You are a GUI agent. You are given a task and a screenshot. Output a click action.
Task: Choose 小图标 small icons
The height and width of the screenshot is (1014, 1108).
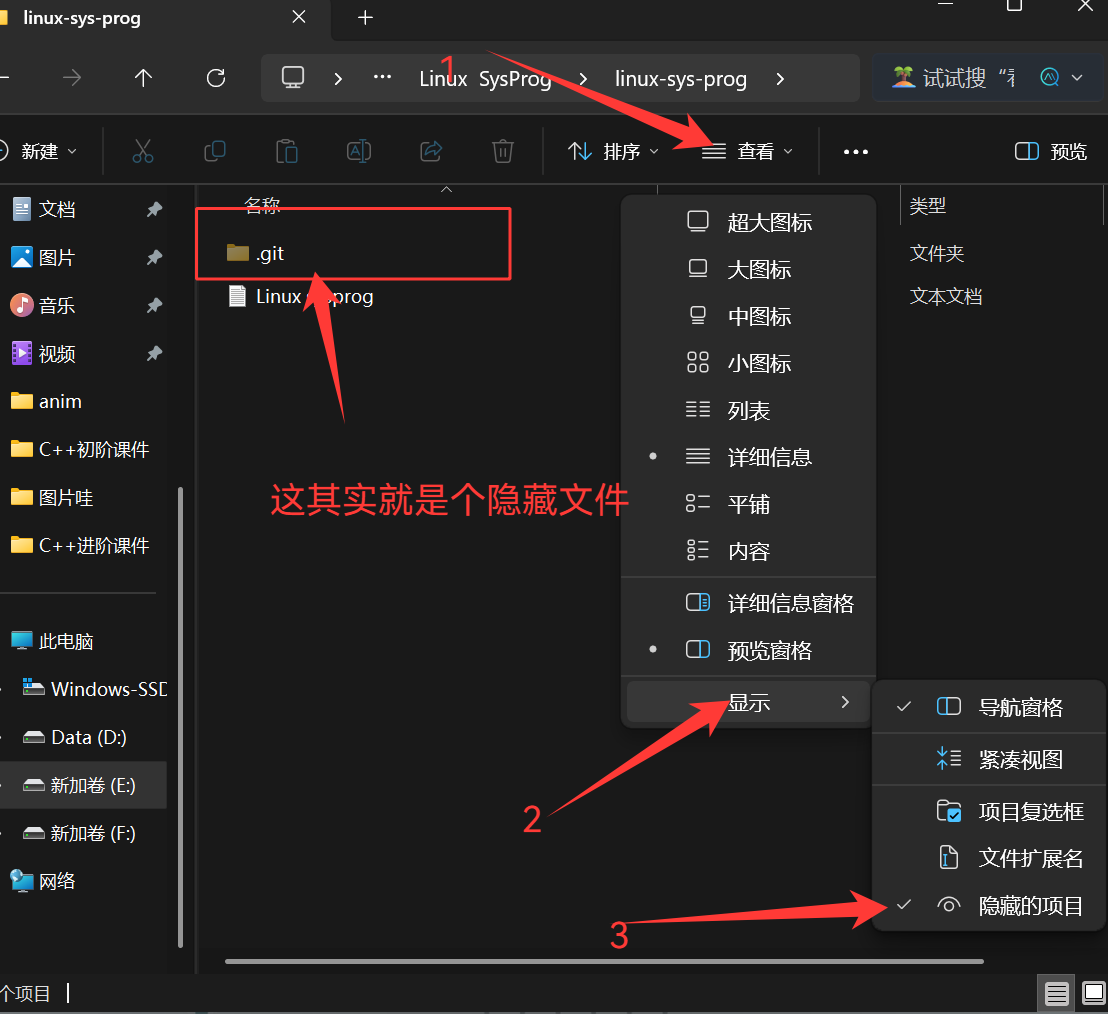click(748, 363)
